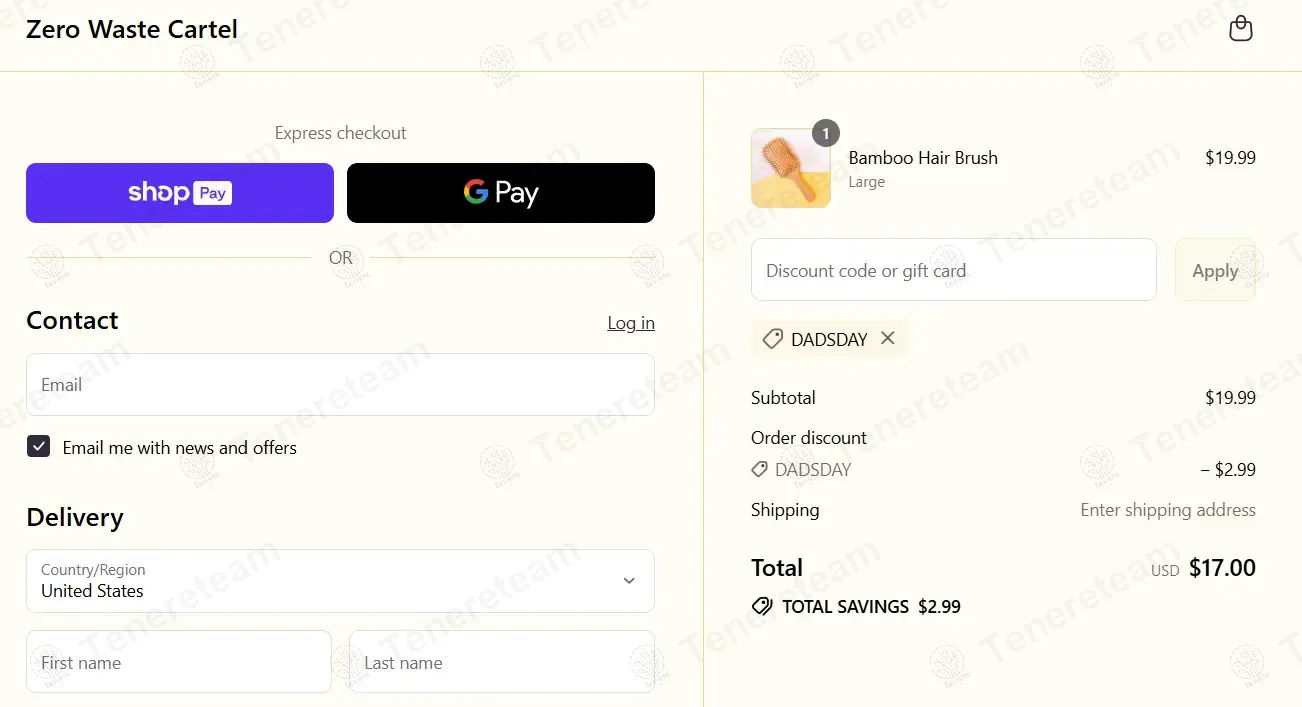
Task: Click the Bamboo Hair Brush thumbnail
Action: point(790,168)
